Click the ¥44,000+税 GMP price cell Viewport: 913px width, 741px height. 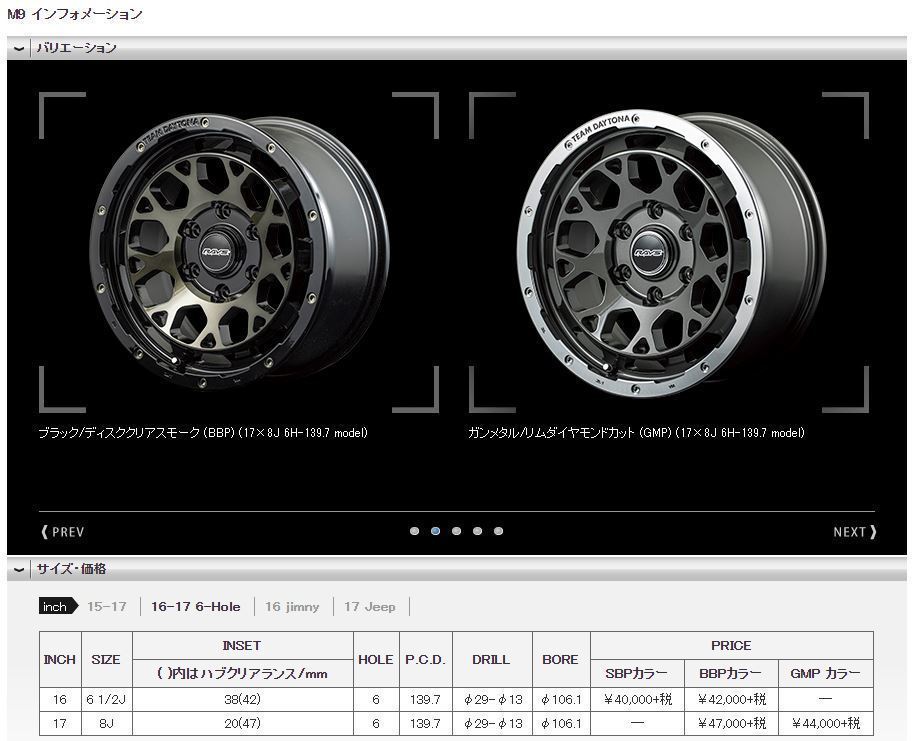[x=826, y=723]
